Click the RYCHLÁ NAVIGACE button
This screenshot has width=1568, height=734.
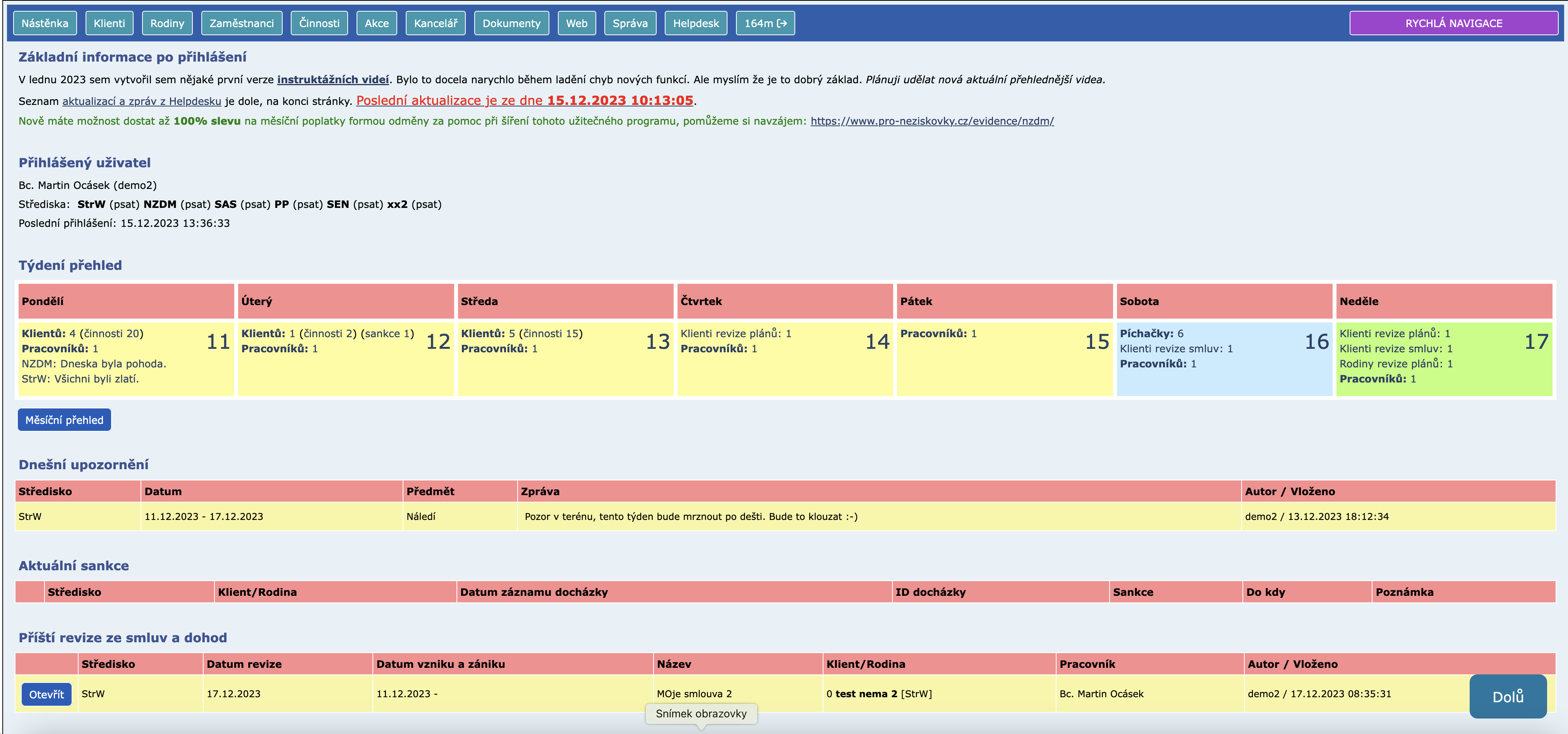point(1453,23)
